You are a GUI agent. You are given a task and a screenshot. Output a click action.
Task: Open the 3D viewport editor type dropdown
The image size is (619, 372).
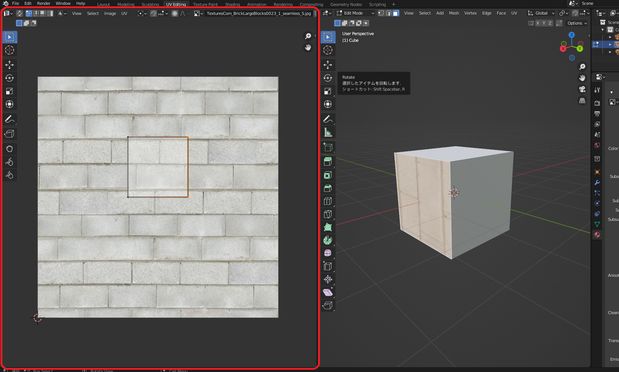click(327, 13)
